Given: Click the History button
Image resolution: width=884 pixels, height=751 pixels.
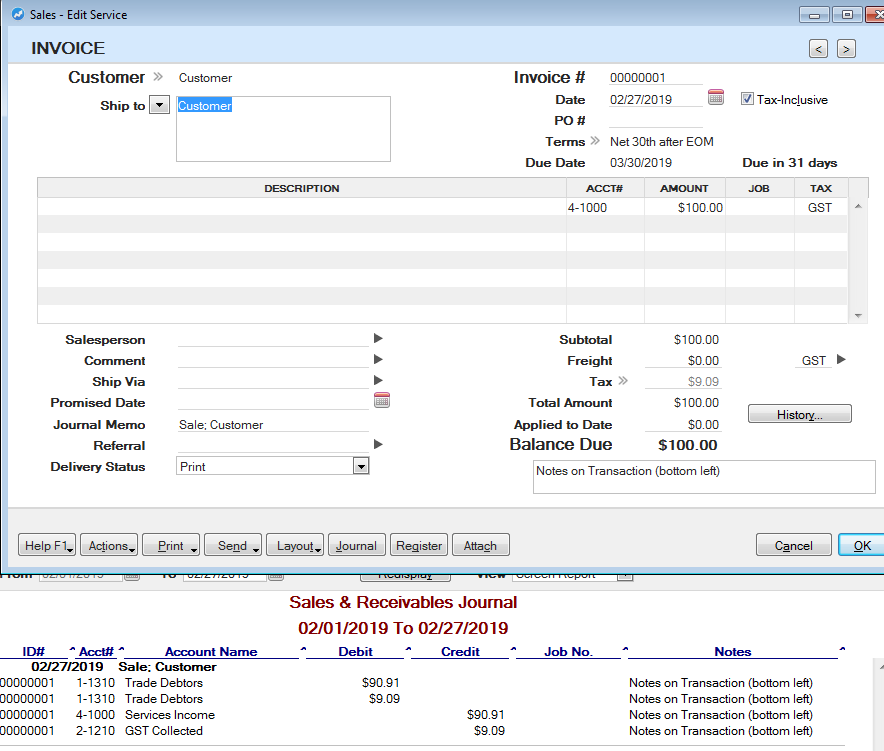Looking at the screenshot, I should 799,414.
